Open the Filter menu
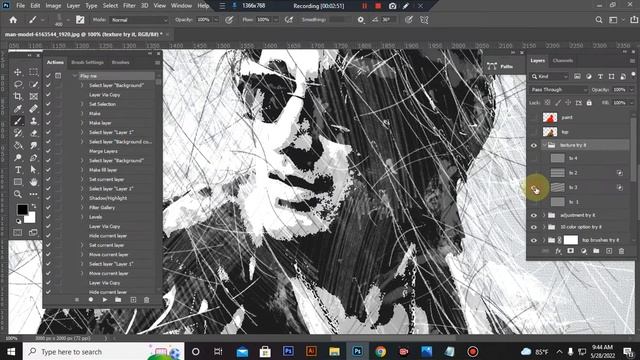 pyautogui.click(x=129, y=6)
